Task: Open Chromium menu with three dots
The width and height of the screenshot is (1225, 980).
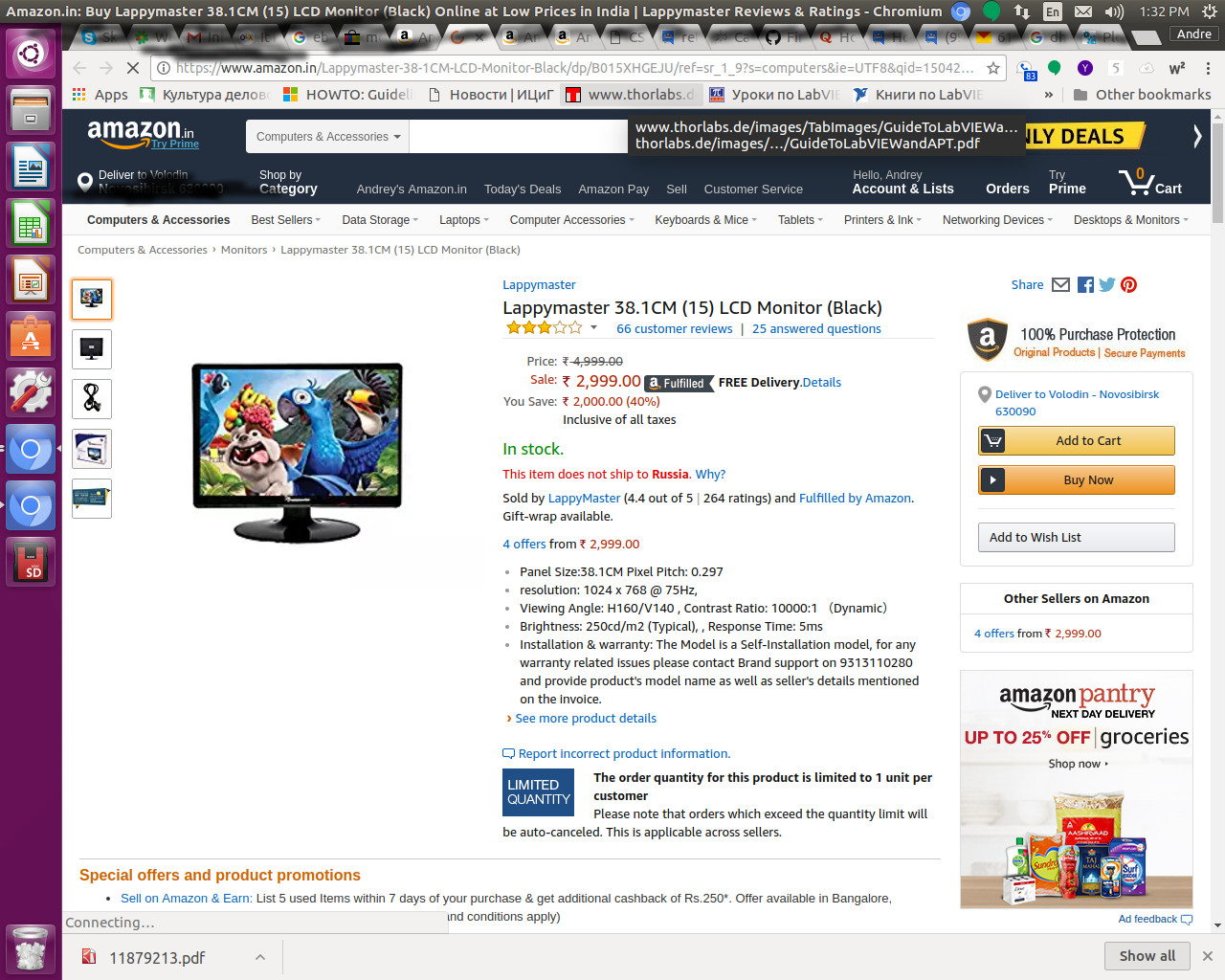Action: (x=1208, y=68)
